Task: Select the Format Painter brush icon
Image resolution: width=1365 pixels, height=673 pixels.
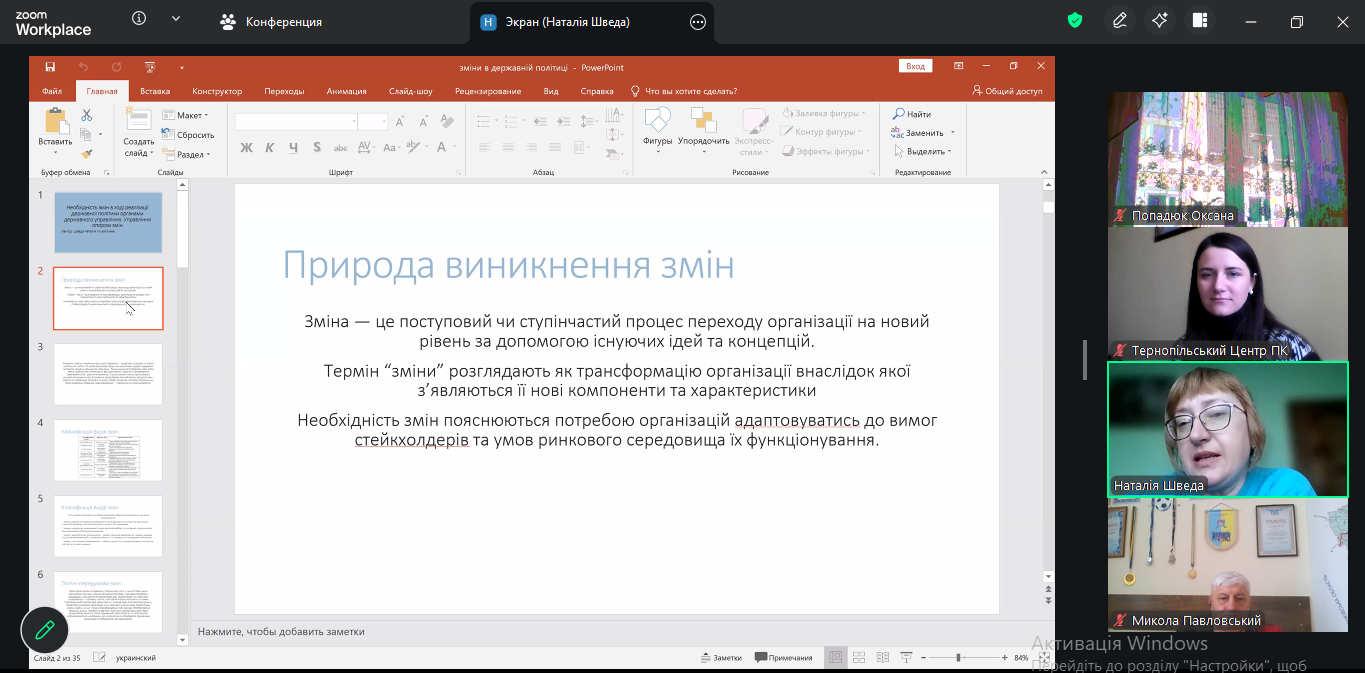Action: (x=87, y=154)
